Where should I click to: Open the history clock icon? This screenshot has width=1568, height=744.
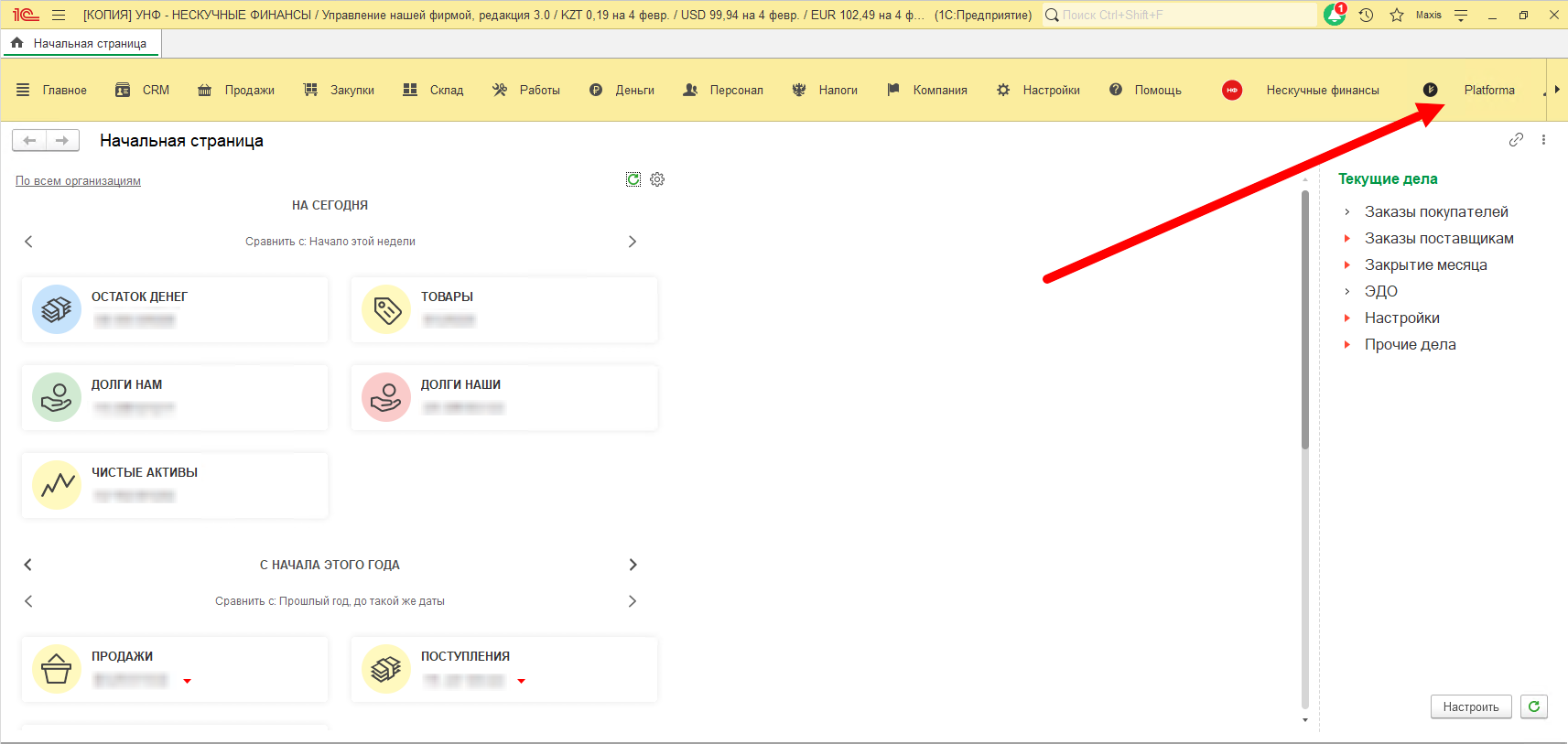point(1366,16)
